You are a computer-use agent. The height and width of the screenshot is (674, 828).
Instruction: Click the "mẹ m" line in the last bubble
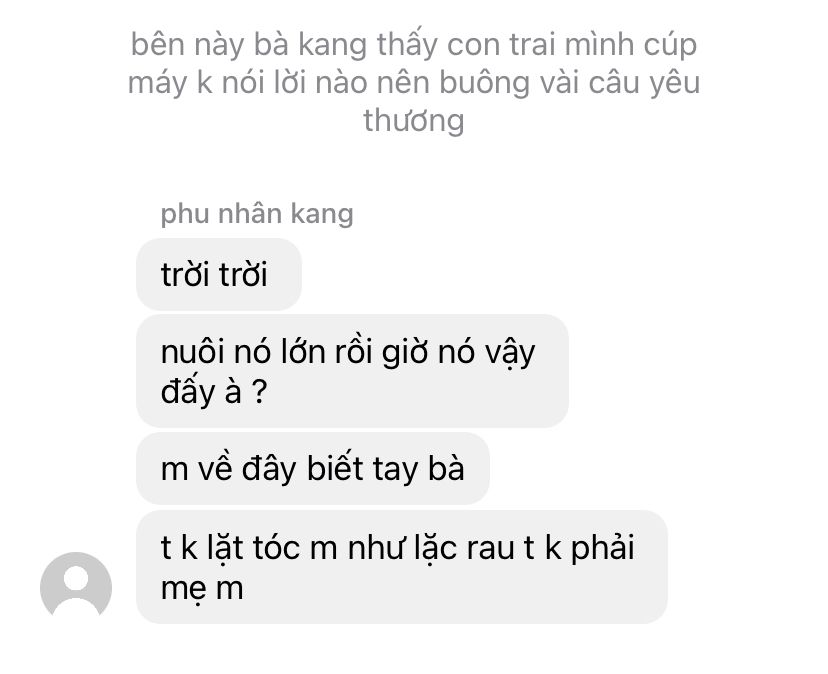202,589
